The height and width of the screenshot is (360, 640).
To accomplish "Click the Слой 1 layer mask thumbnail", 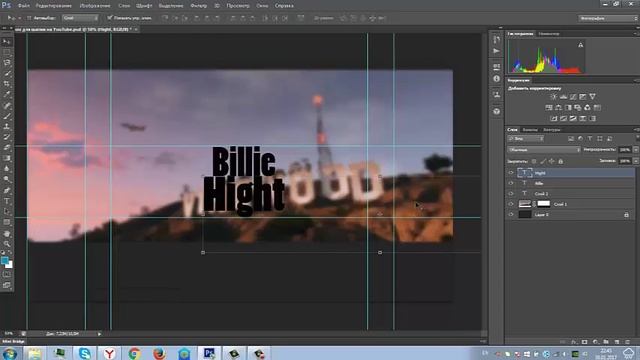I will pyautogui.click(x=544, y=204).
